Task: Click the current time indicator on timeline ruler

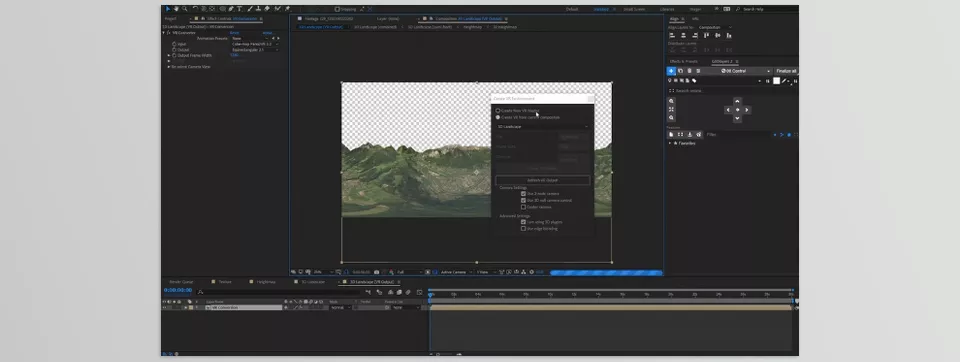Action: 430,295
